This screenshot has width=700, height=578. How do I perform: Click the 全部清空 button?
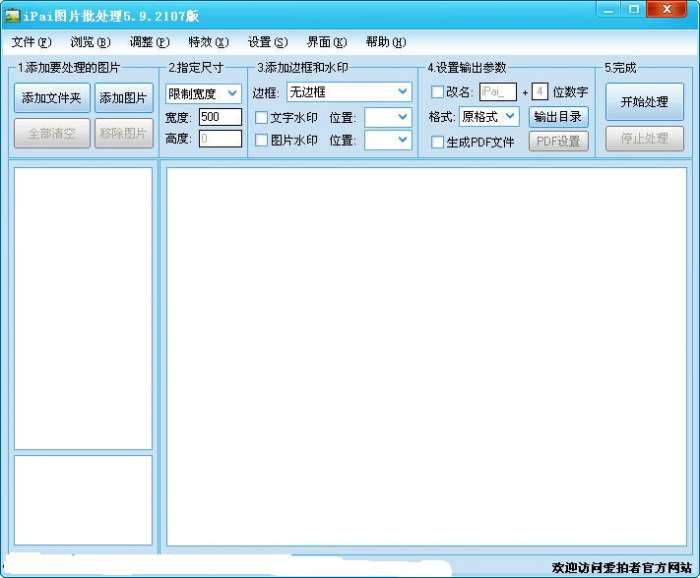click(52, 133)
